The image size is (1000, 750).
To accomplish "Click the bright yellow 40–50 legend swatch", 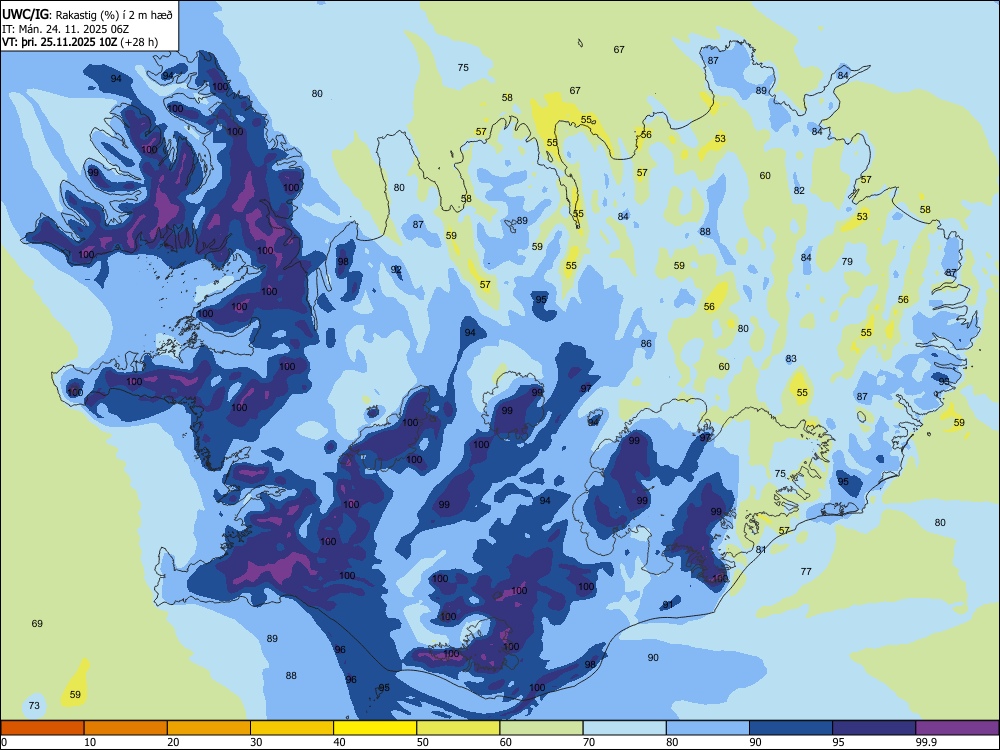I will (375, 728).
